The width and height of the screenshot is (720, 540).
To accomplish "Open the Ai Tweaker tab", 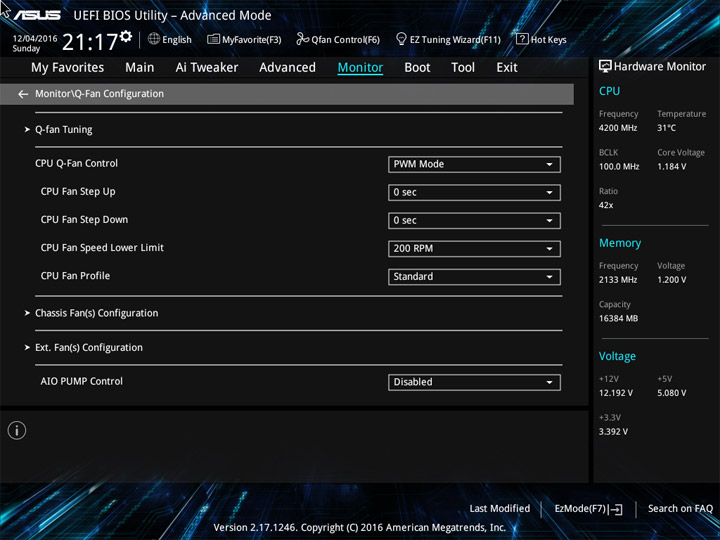I will click(207, 68).
